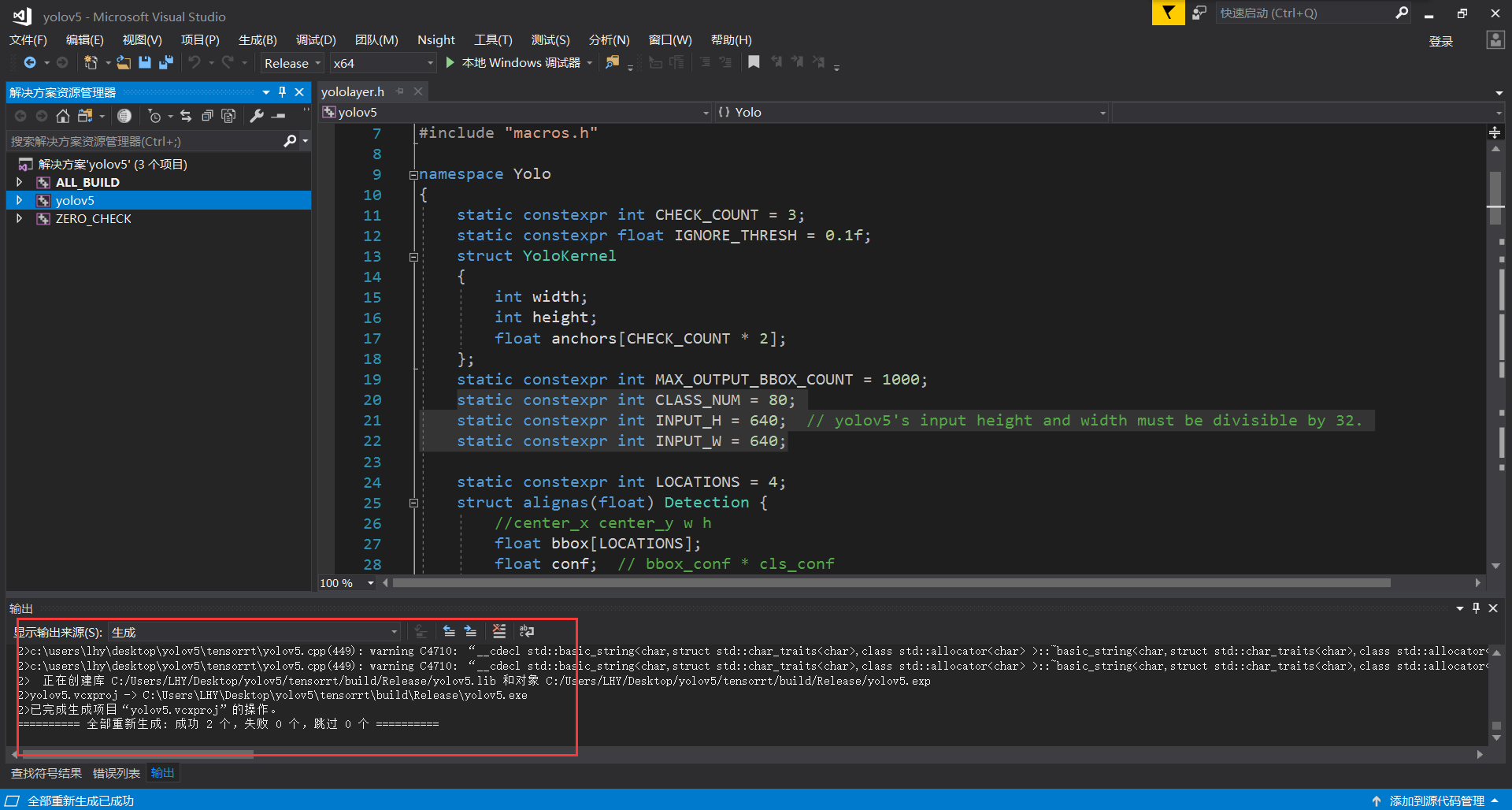Viewport: 1512px width, 810px height.
Task: Clear all output in the Output window
Action: click(x=498, y=631)
